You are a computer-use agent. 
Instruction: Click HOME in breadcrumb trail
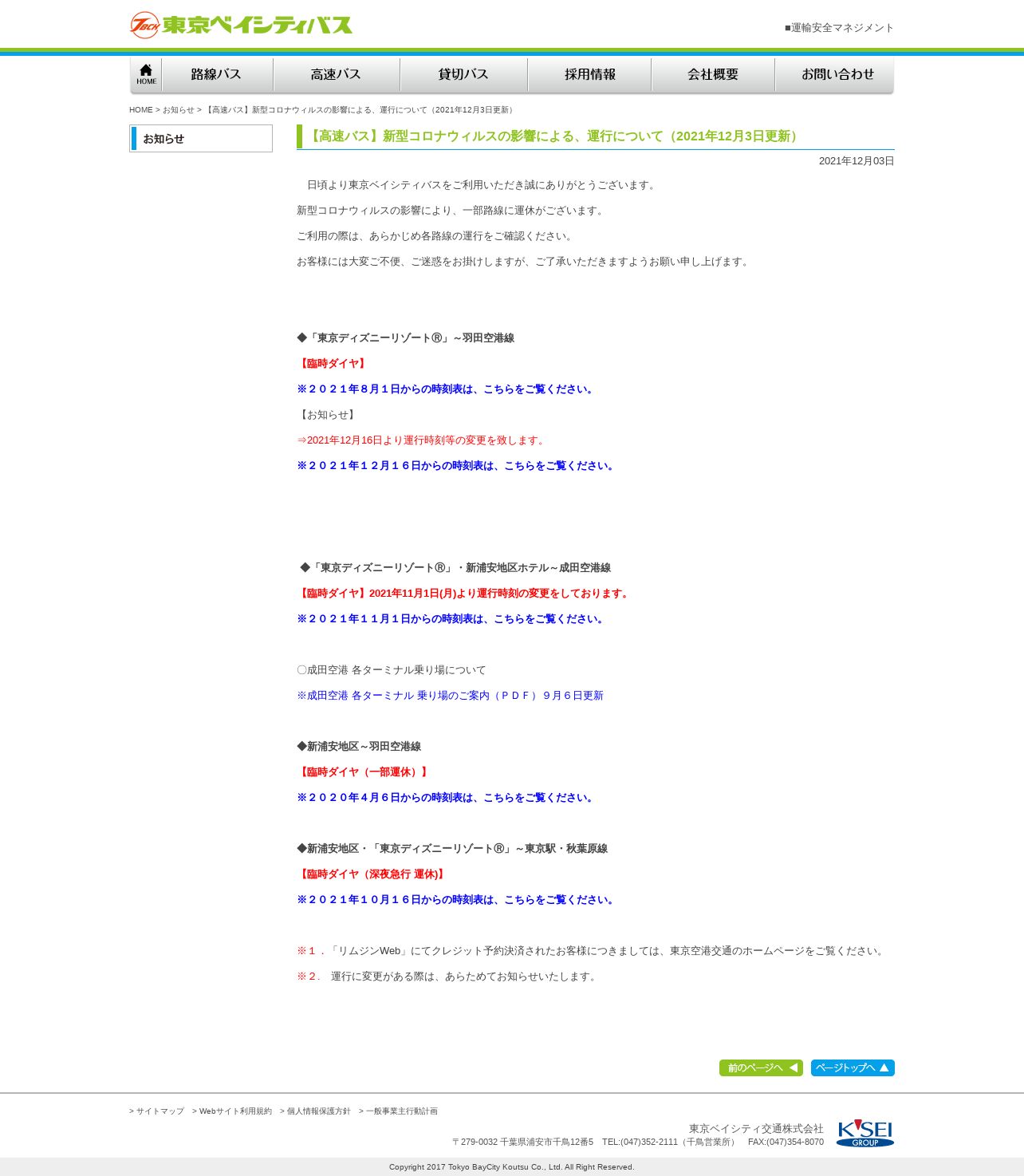140,110
